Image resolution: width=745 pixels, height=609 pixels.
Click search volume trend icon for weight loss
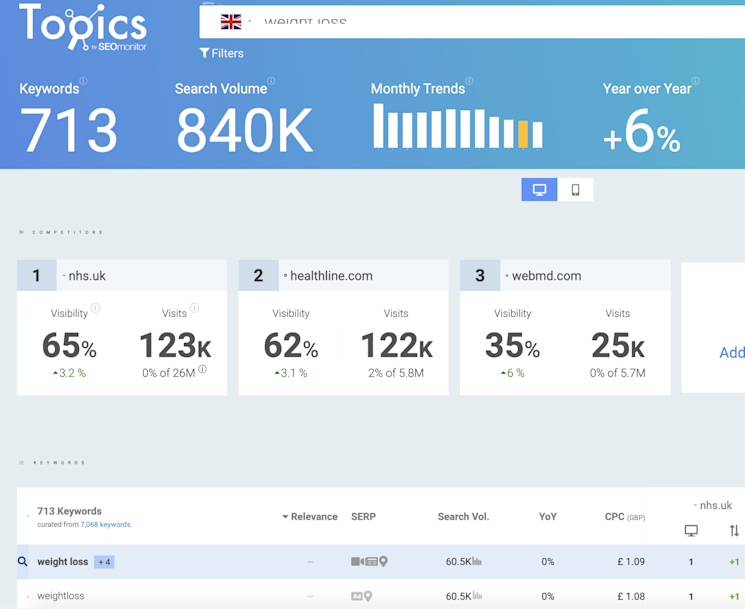pos(477,561)
